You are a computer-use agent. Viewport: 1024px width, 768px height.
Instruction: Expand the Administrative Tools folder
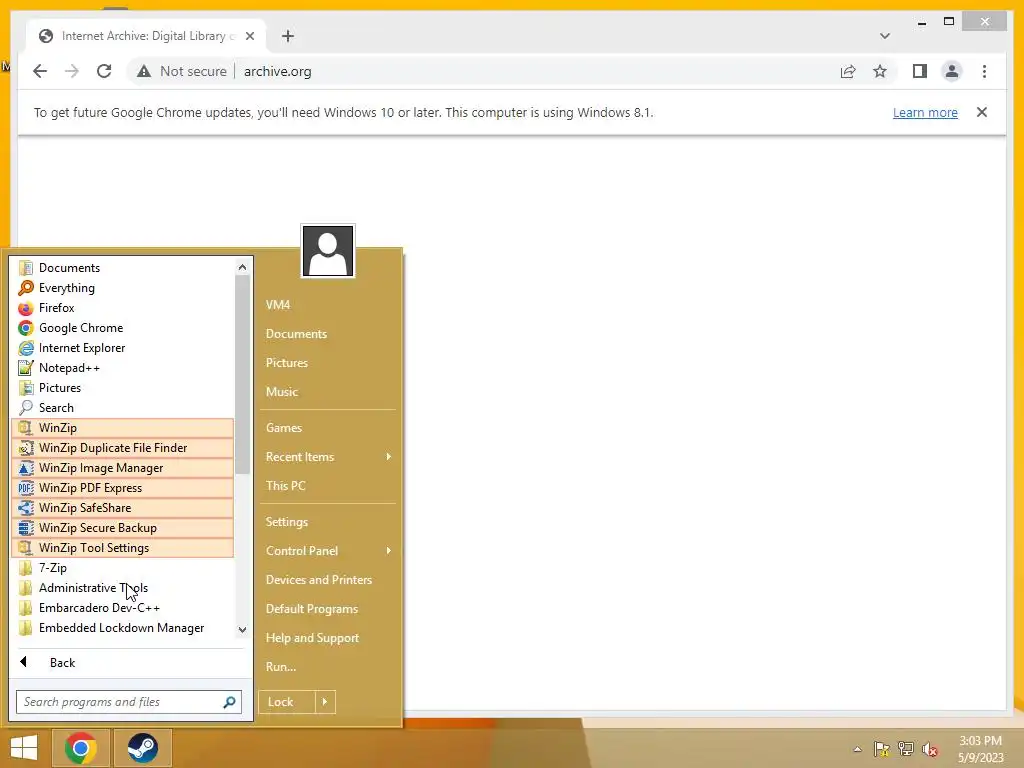click(123, 588)
